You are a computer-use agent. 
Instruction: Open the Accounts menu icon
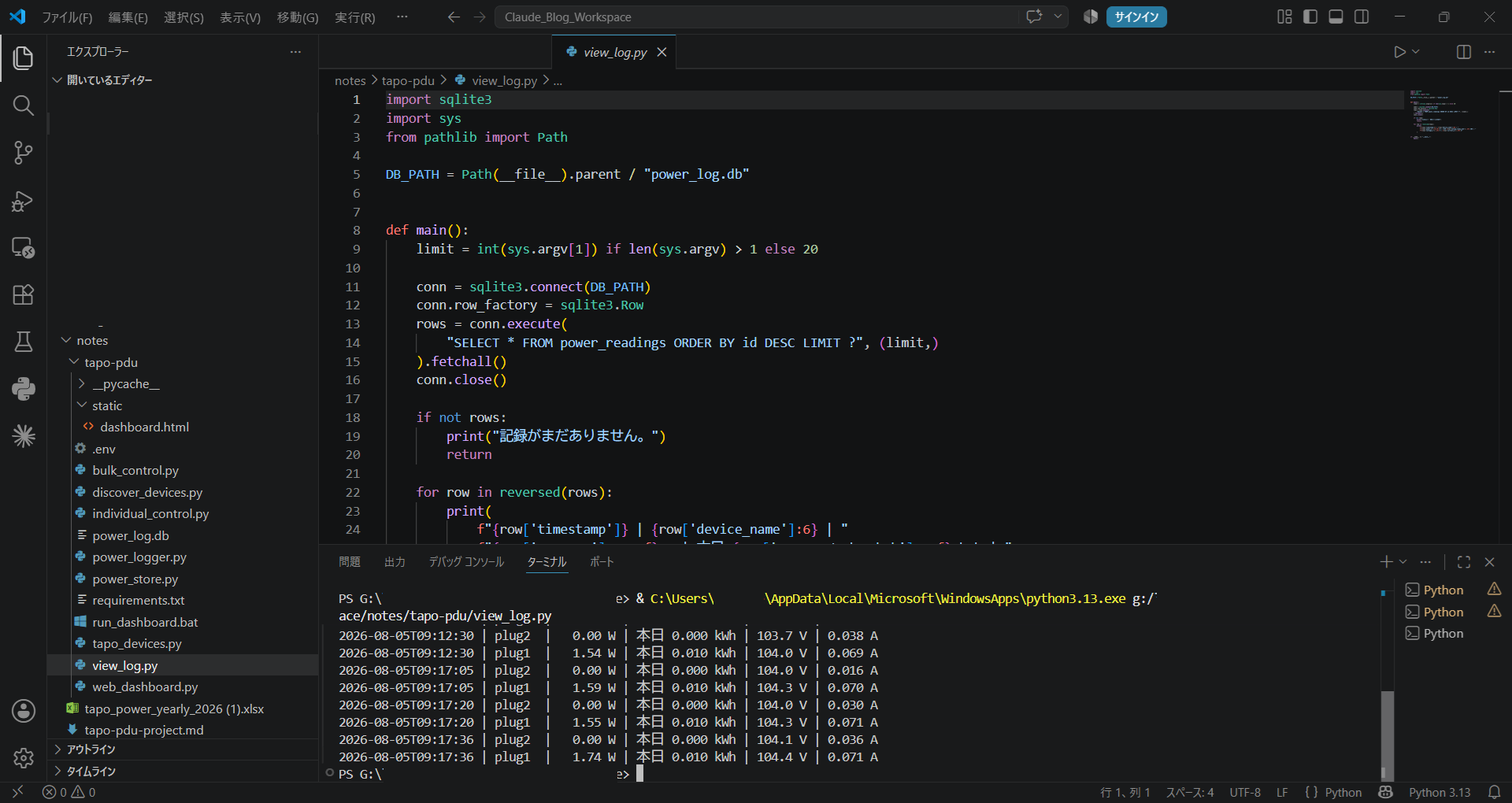(x=24, y=711)
